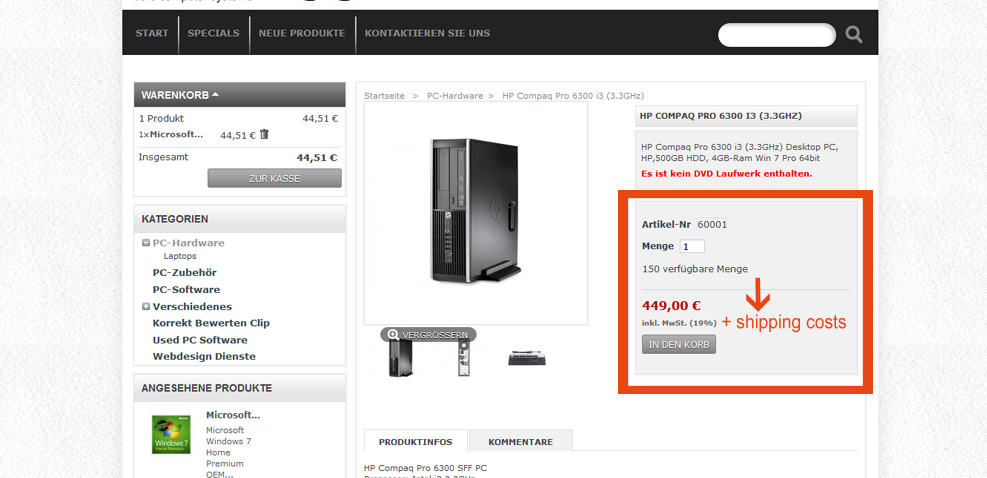
Task: Open Startseite breadcrumb link
Action: point(384,96)
